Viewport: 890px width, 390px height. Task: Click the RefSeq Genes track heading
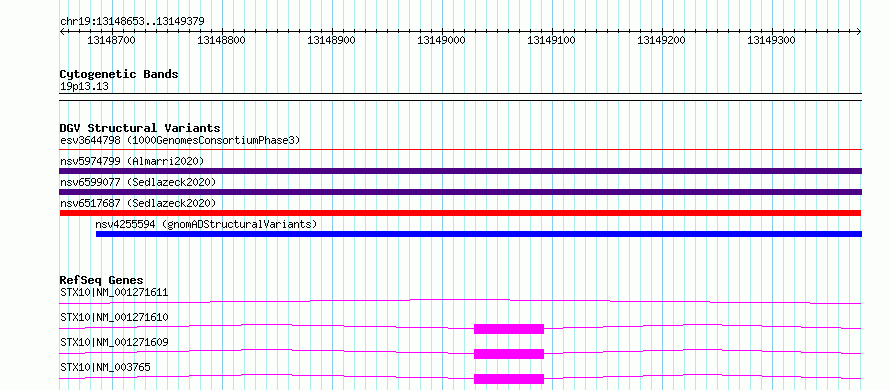click(101, 280)
